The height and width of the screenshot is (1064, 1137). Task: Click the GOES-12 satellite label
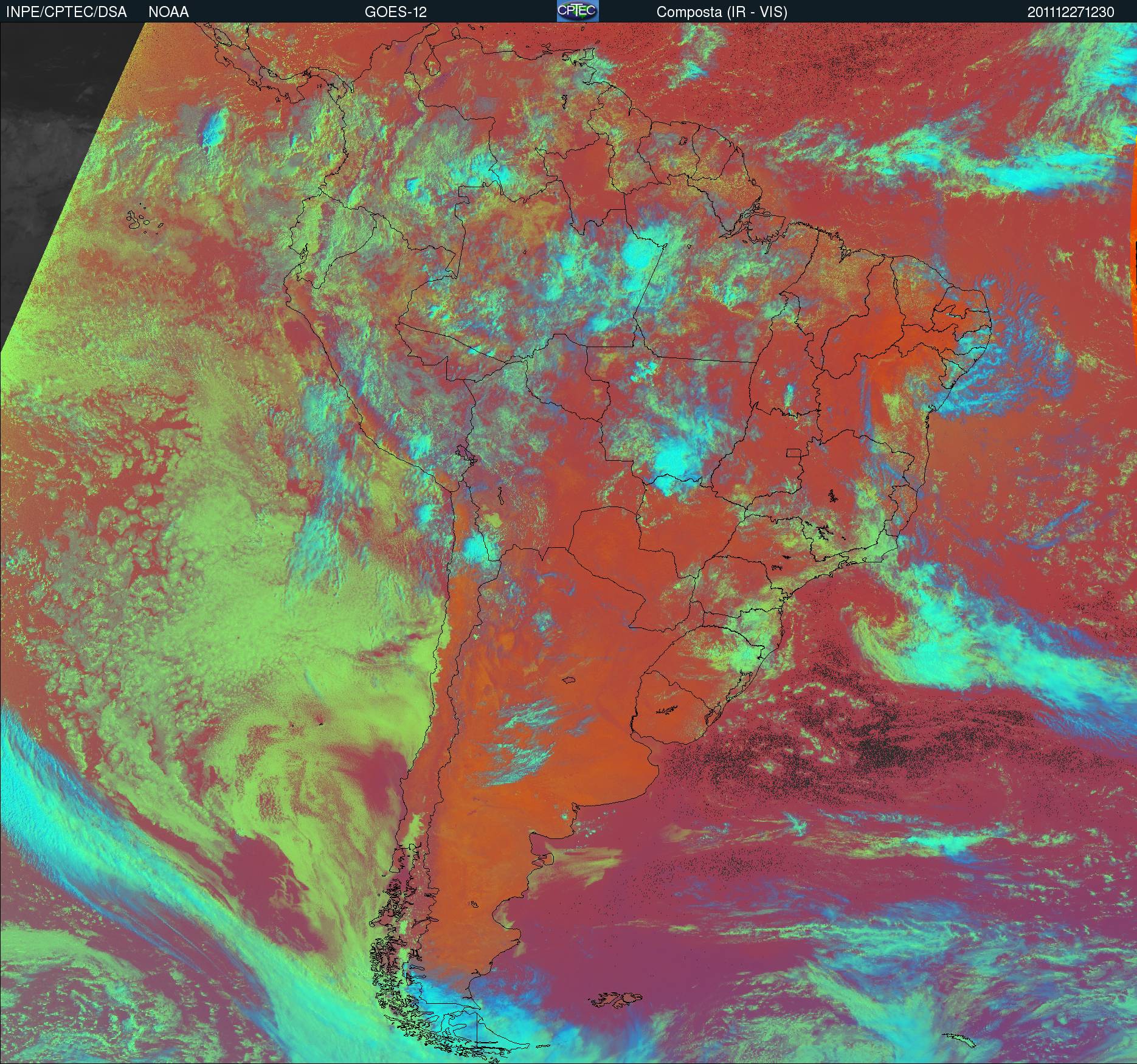coord(395,12)
